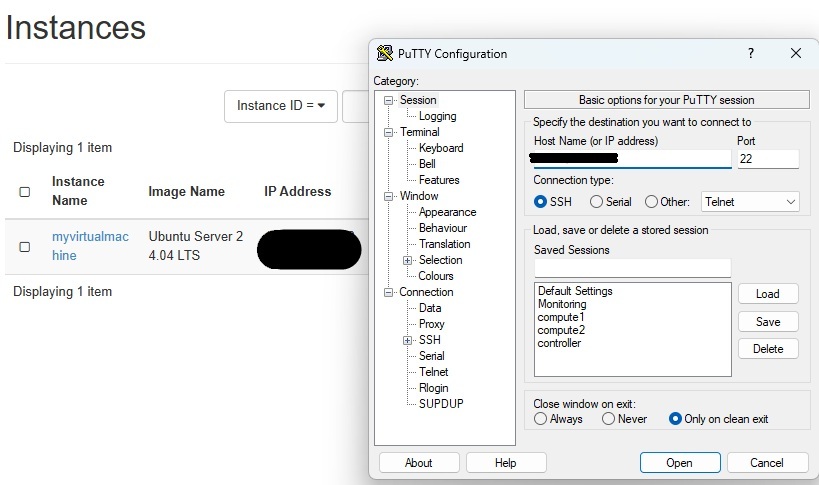Tick the myvirtualmachine row checkbox
The width and height of the screenshot is (819, 485).
click(25, 246)
